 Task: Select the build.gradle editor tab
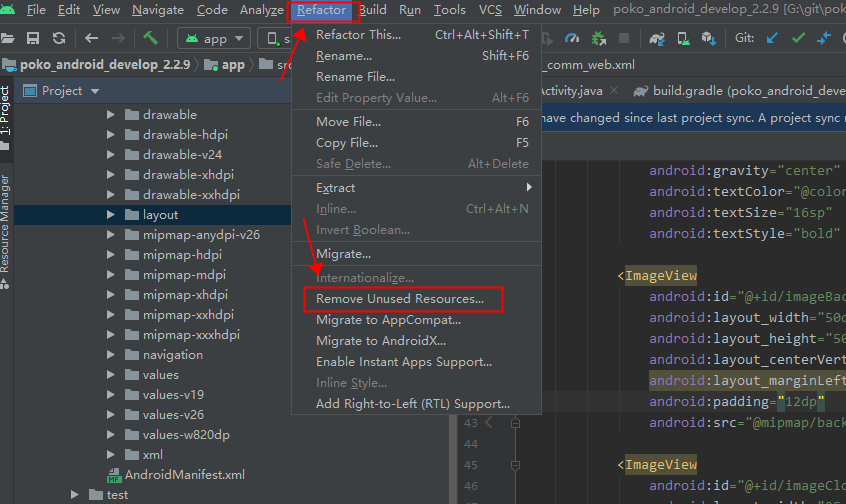point(739,91)
